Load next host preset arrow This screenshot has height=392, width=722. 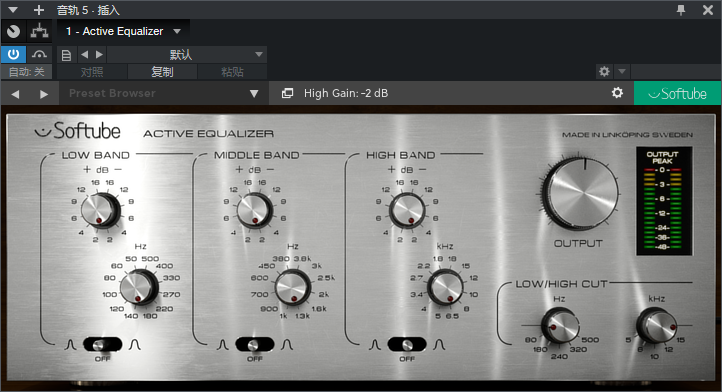point(99,55)
